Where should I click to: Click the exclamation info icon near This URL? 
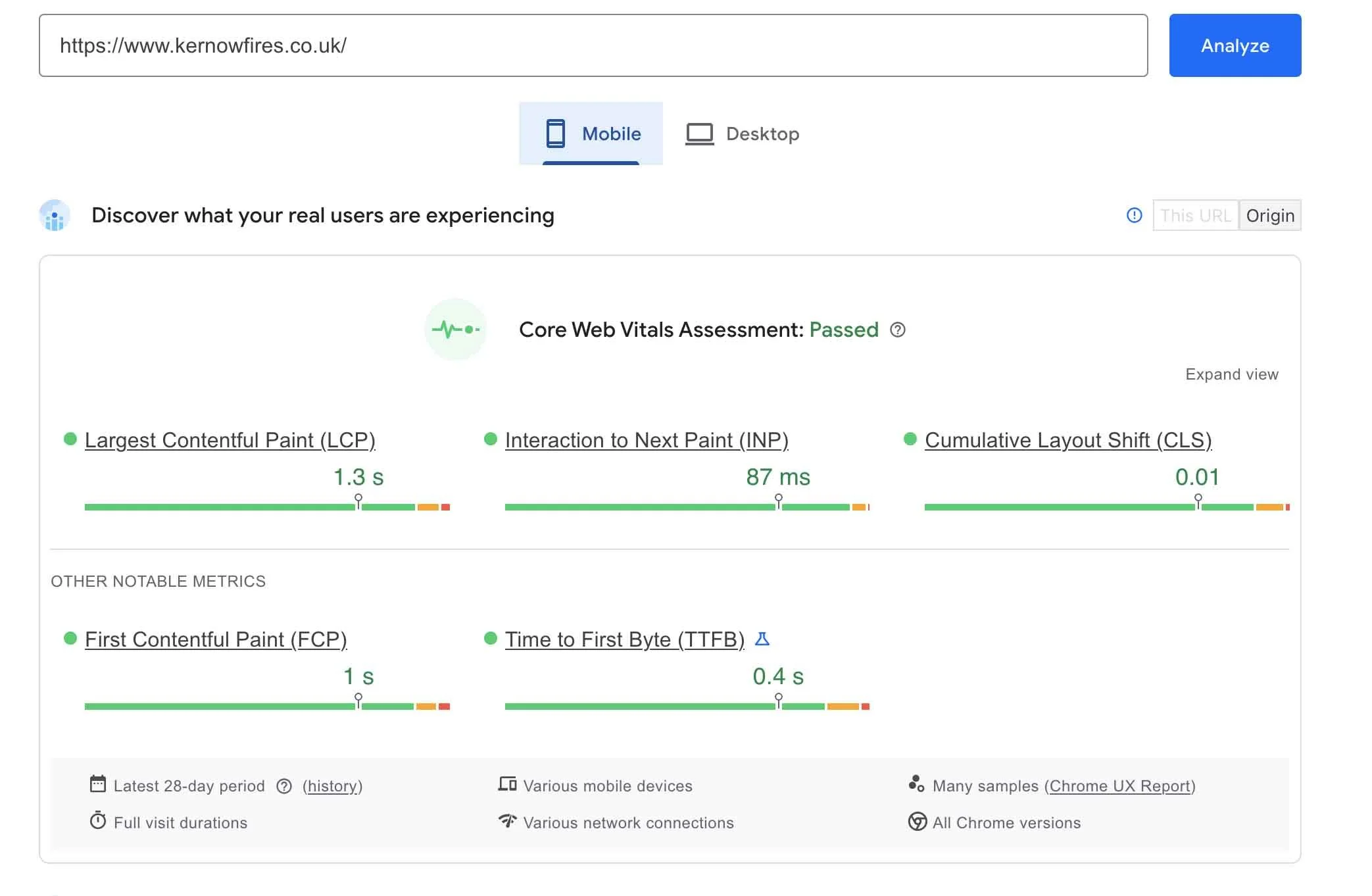[1133, 215]
